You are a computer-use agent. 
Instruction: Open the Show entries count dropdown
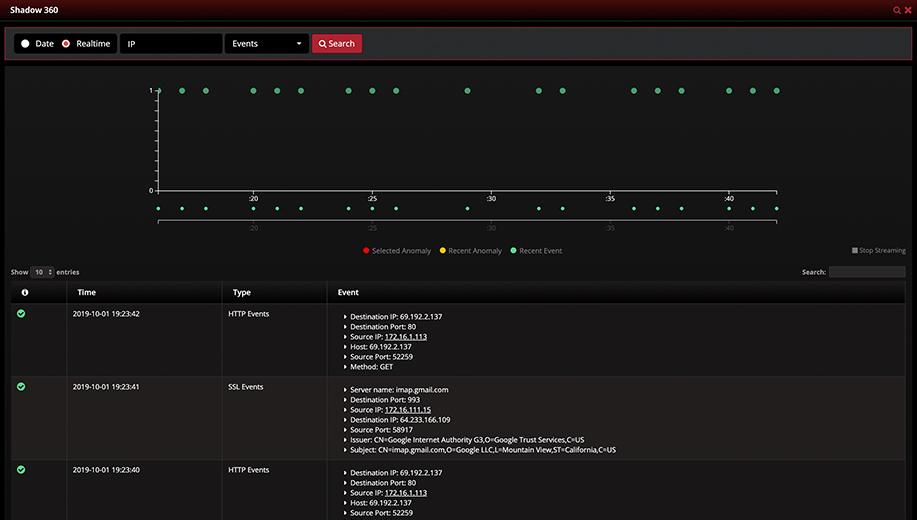pyautogui.click(x=42, y=272)
